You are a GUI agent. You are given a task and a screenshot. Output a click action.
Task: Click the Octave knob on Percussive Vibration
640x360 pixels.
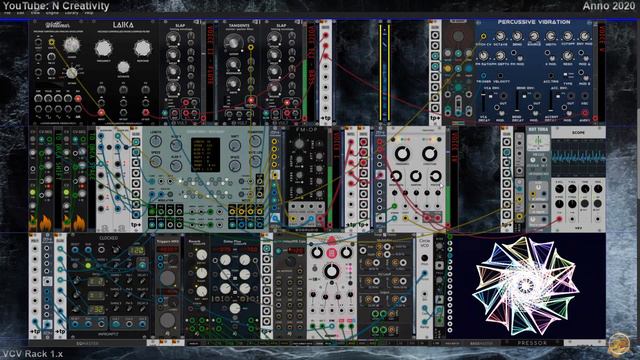500,36
